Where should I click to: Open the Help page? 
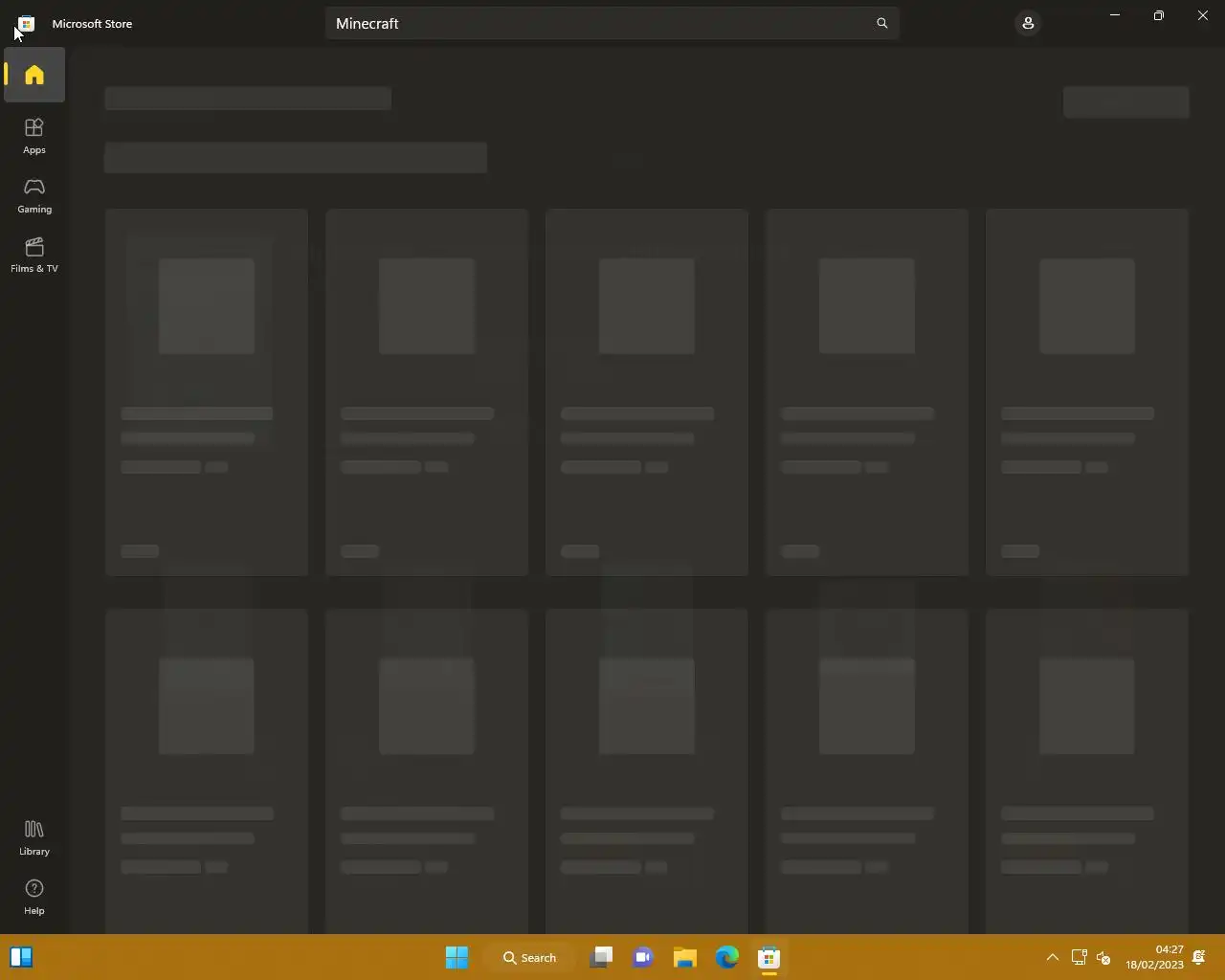tap(34, 897)
